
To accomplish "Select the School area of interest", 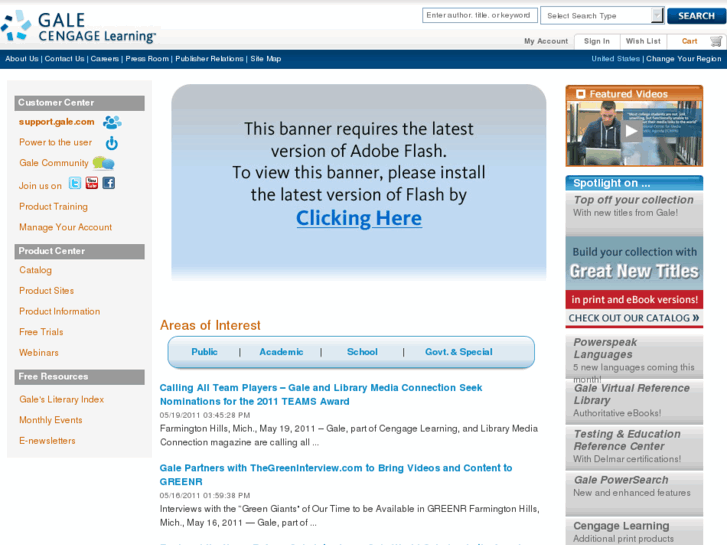I will [x=362, y=352].
